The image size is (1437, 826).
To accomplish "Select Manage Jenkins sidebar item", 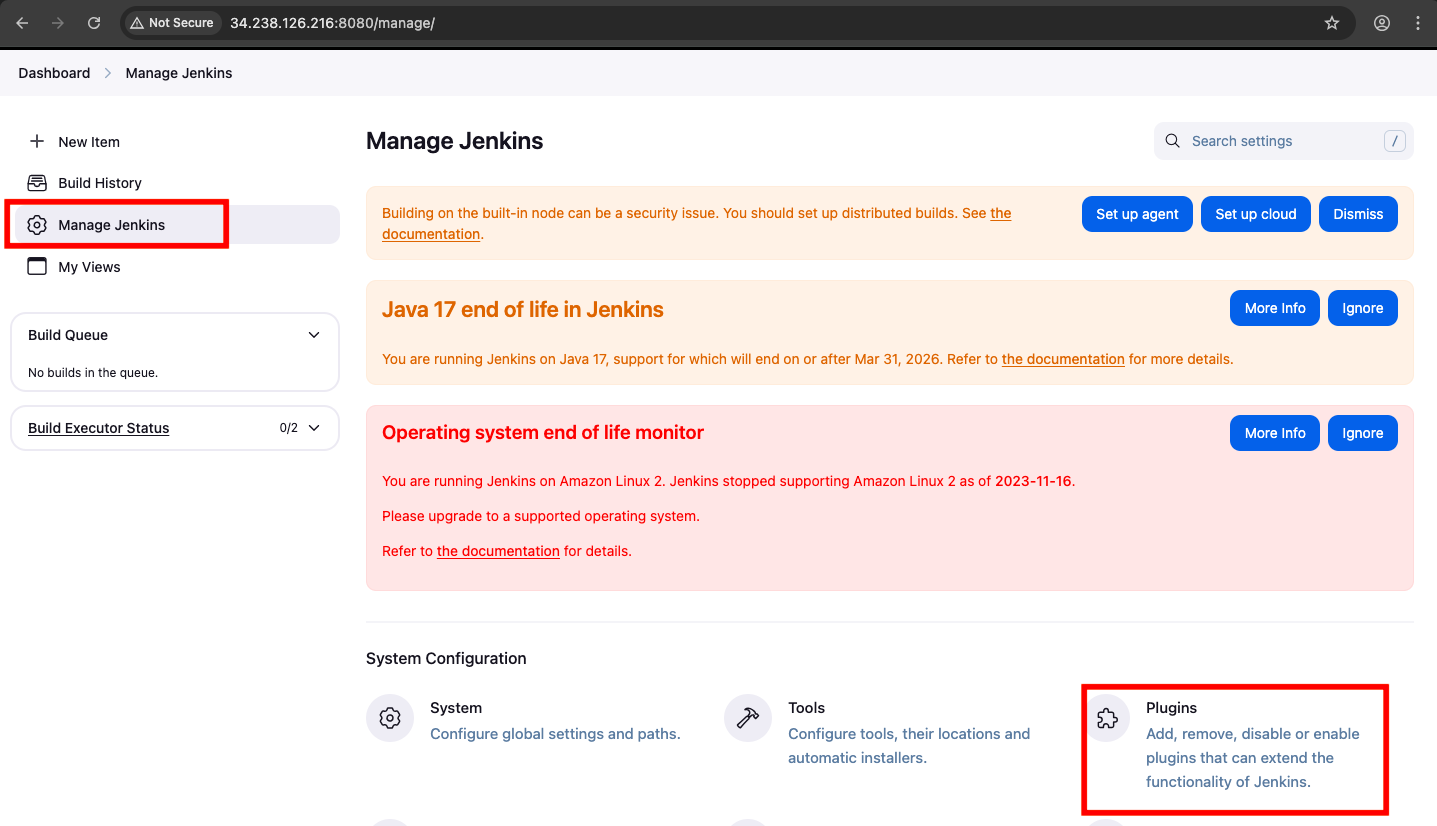I will click(175, 225).
